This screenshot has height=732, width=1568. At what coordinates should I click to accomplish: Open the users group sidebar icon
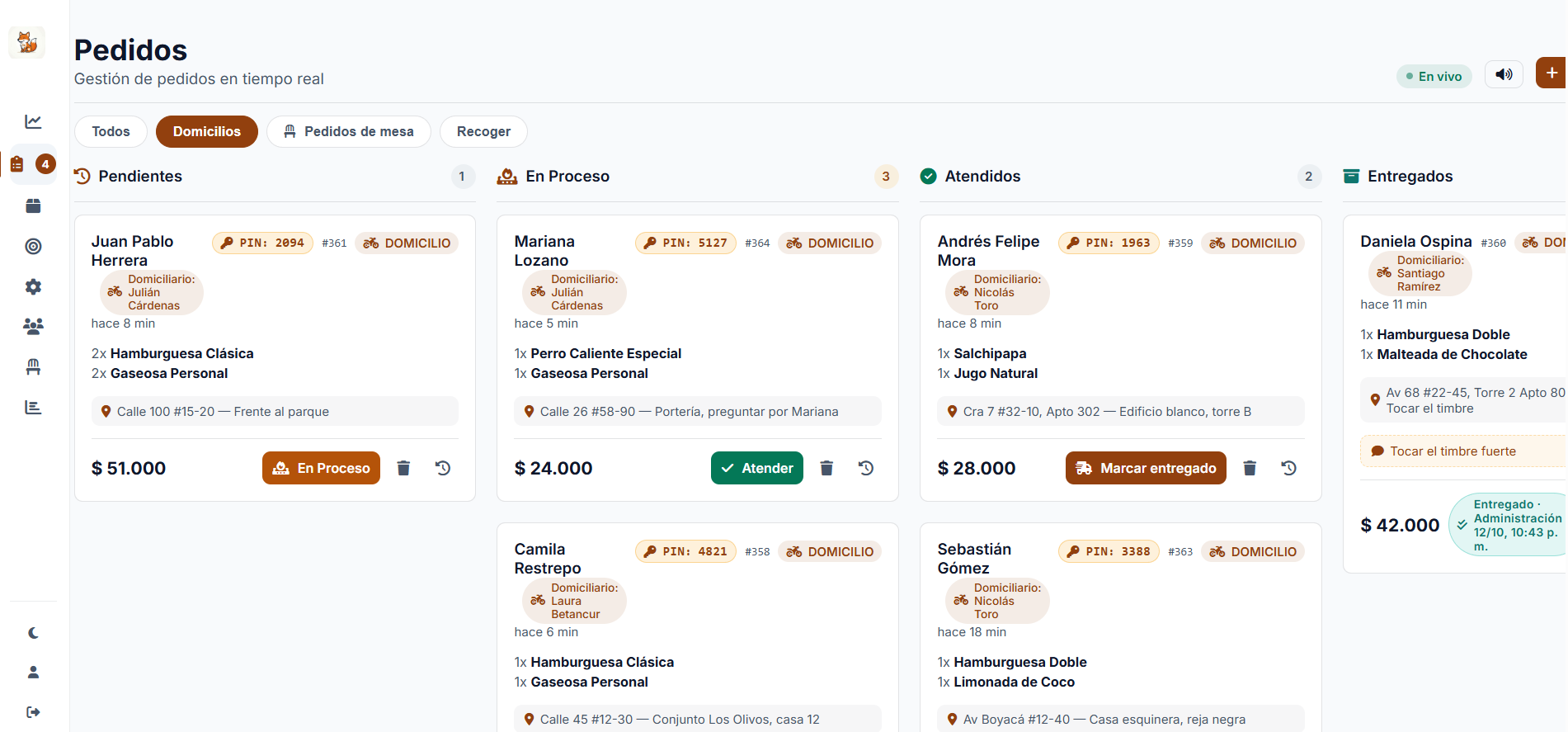point(33,326)
